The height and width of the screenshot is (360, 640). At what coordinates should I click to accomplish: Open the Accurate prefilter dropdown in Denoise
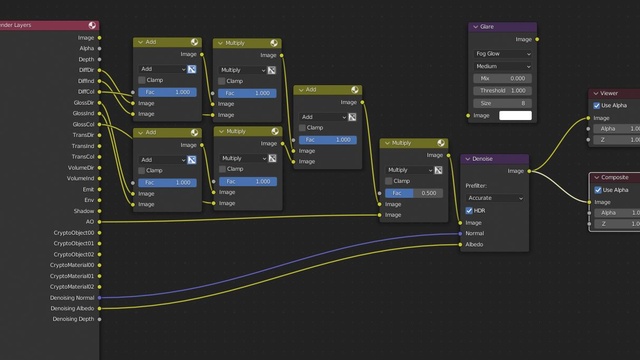pos(495,198)
